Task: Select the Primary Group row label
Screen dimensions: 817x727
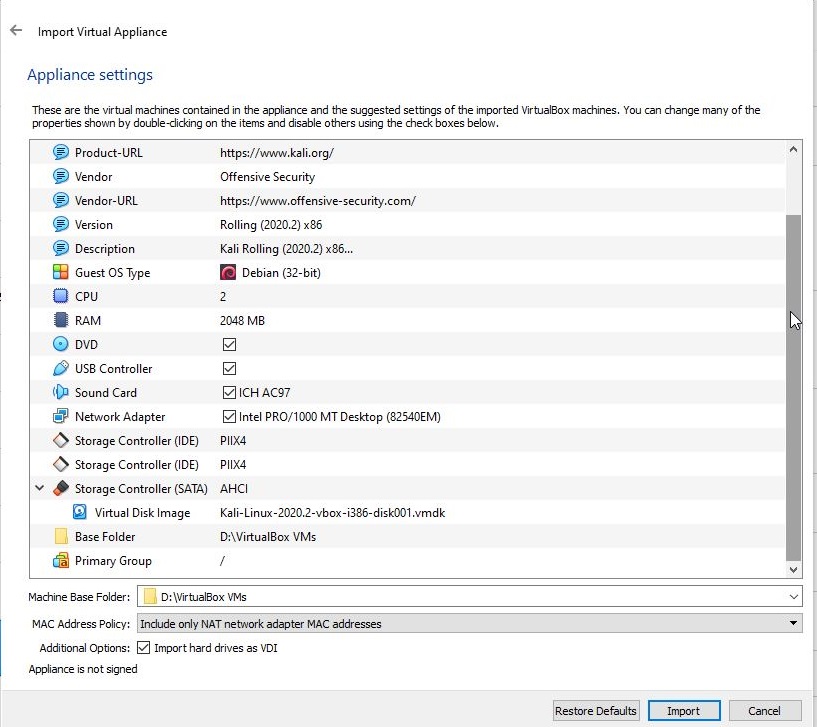Action: pos(113,560)
